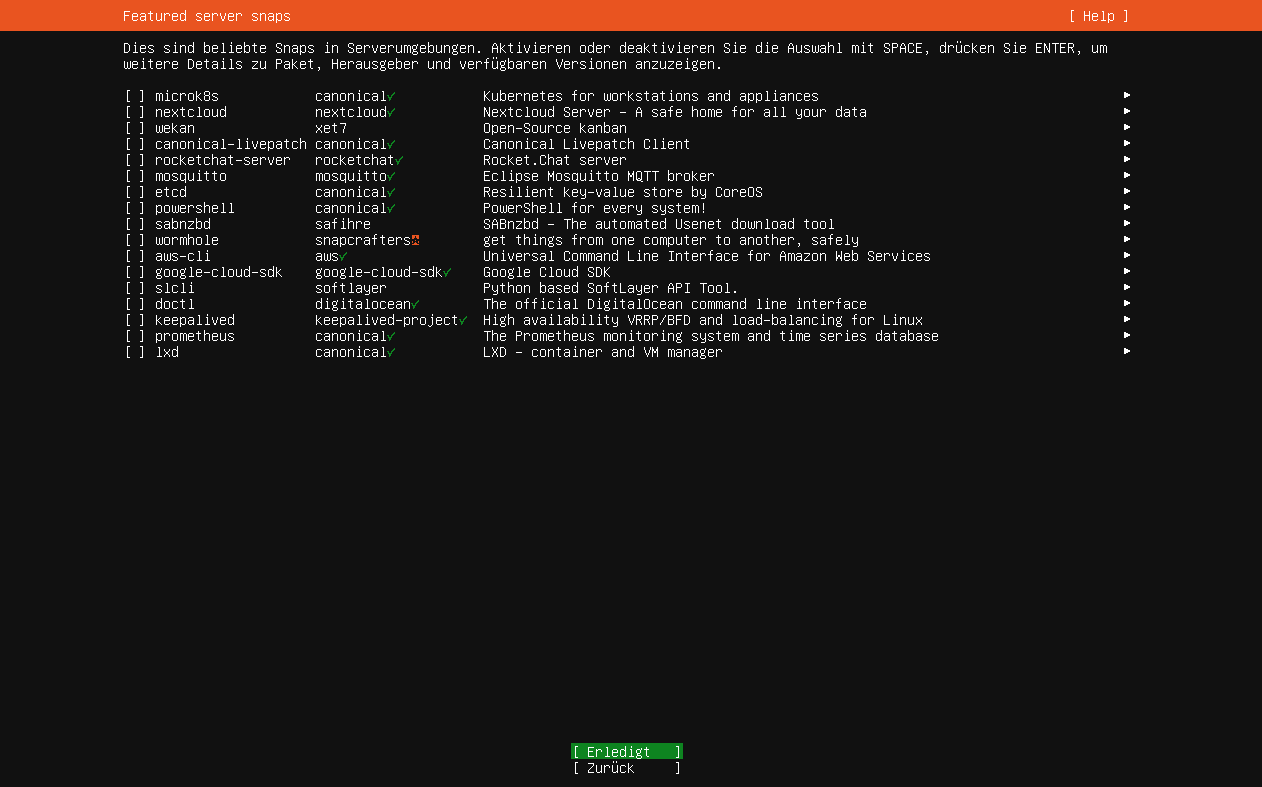Enable the microk8s snap checkbox
1262x787 pixels.
point(135,96)
